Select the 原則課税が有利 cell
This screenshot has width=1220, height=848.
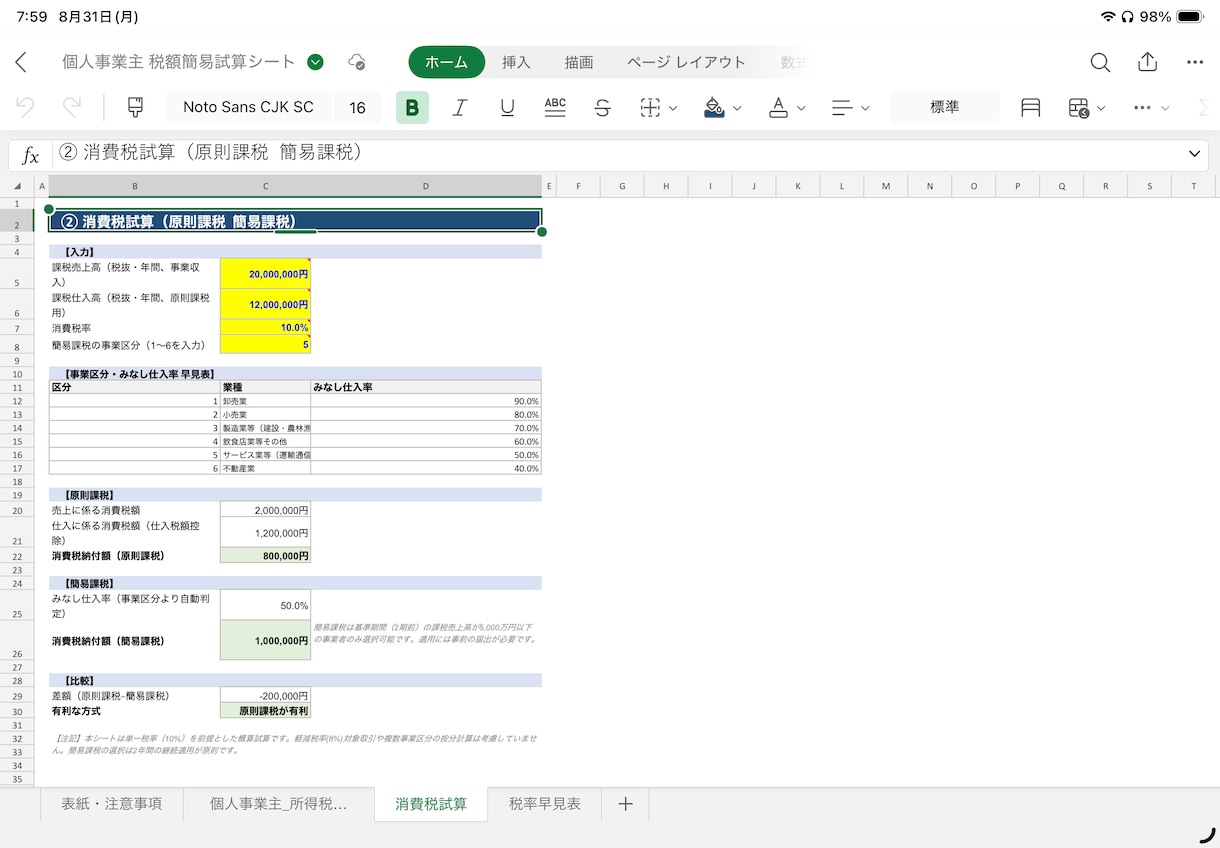(265, 711)
